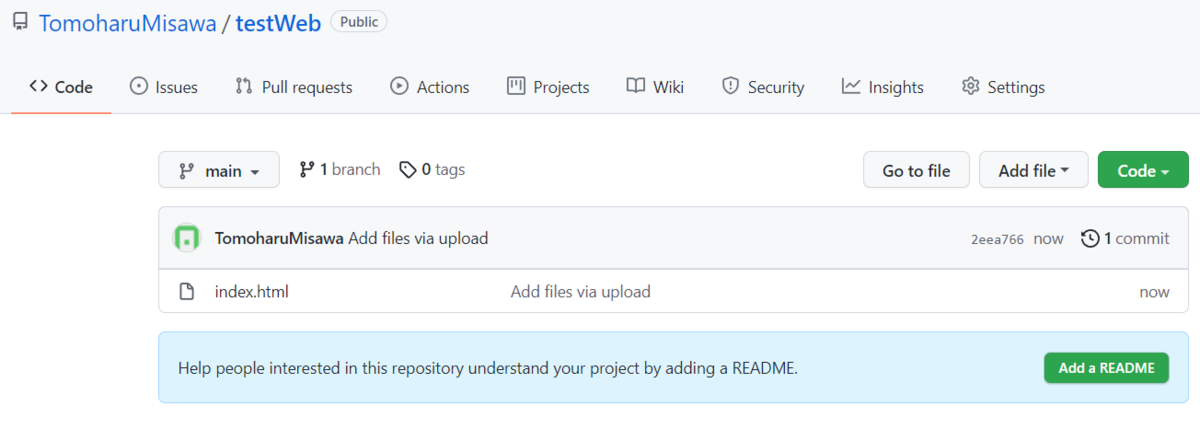Open repository Settings tab
Image resolution: width=1200 pixels, height=441 pixels.
1003,87
